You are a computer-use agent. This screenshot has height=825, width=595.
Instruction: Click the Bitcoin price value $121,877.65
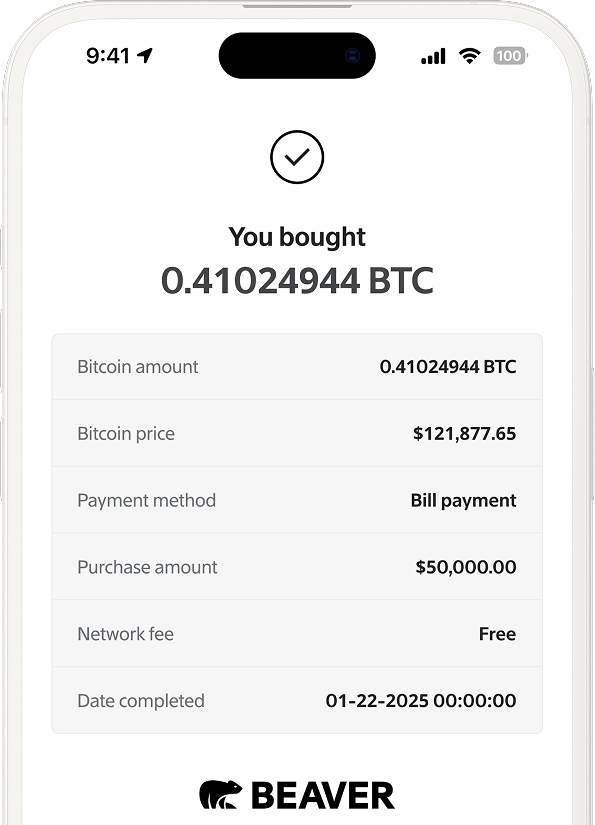(x=464, y=433)
